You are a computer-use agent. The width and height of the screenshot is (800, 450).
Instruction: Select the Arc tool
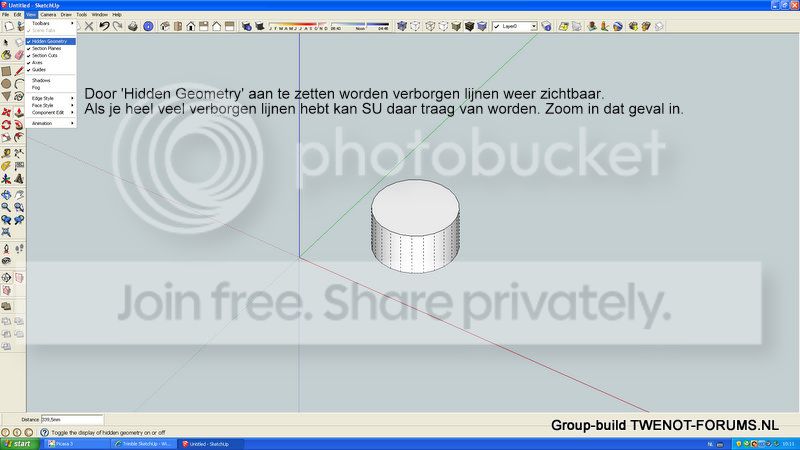click(x=19, y=84)
